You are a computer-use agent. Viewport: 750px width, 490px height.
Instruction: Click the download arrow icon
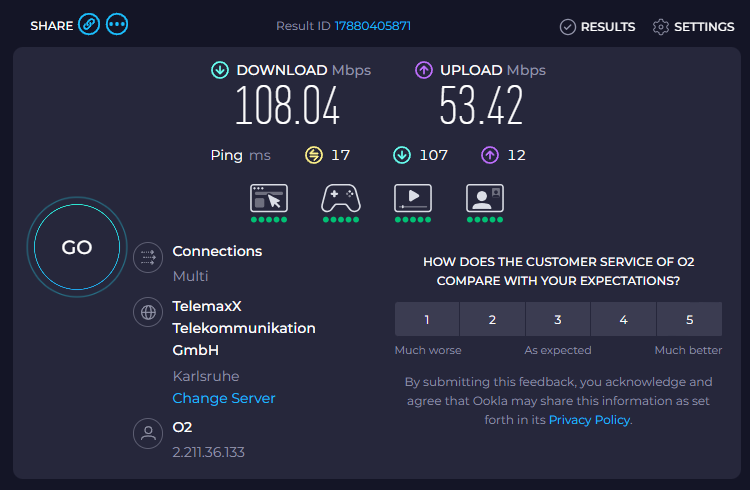click(x=220, y=70)
